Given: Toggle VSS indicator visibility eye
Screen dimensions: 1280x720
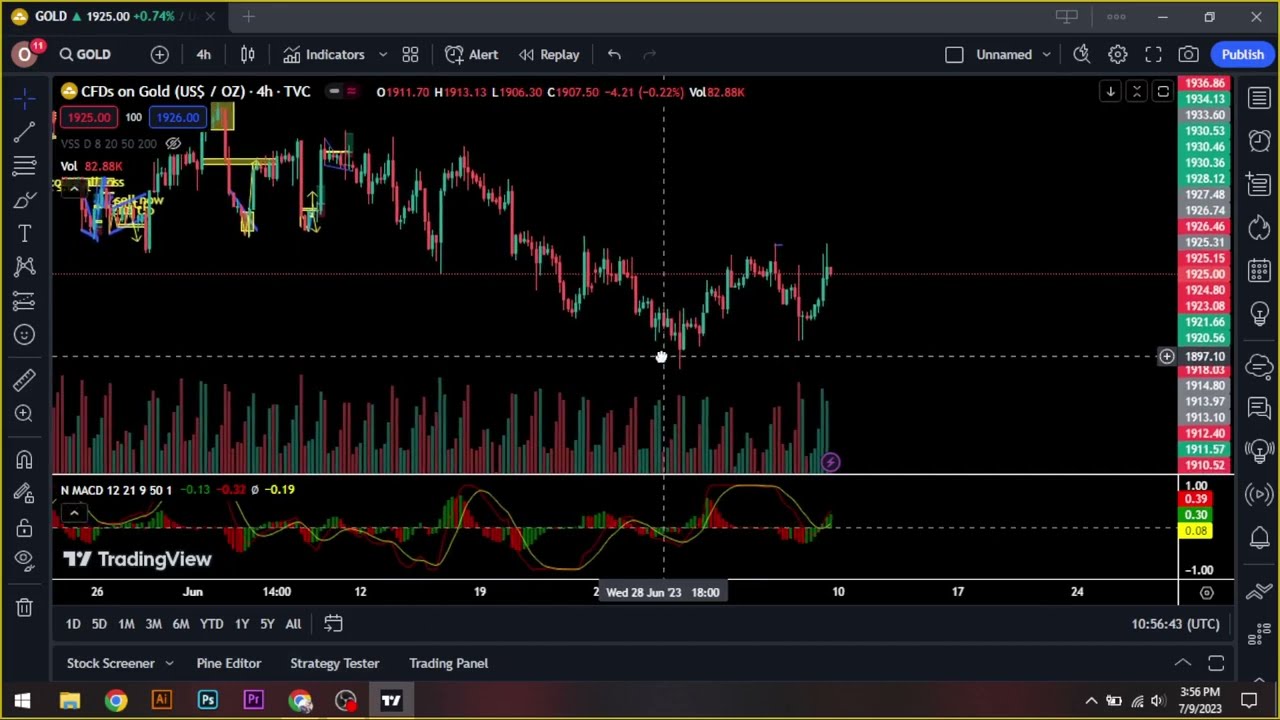Looking at the screenshot, I should 173,144.
